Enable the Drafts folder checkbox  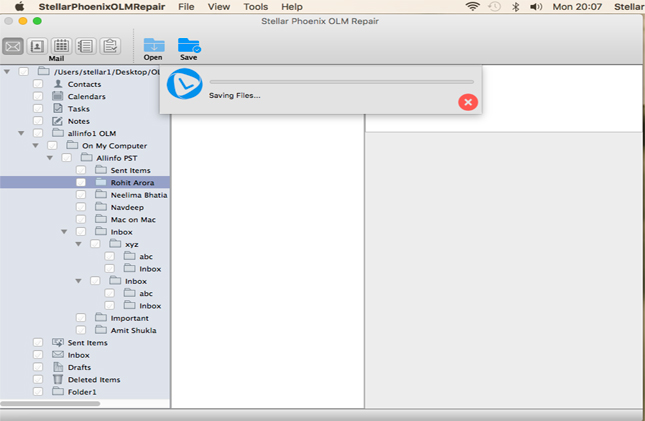click(38, 368)
